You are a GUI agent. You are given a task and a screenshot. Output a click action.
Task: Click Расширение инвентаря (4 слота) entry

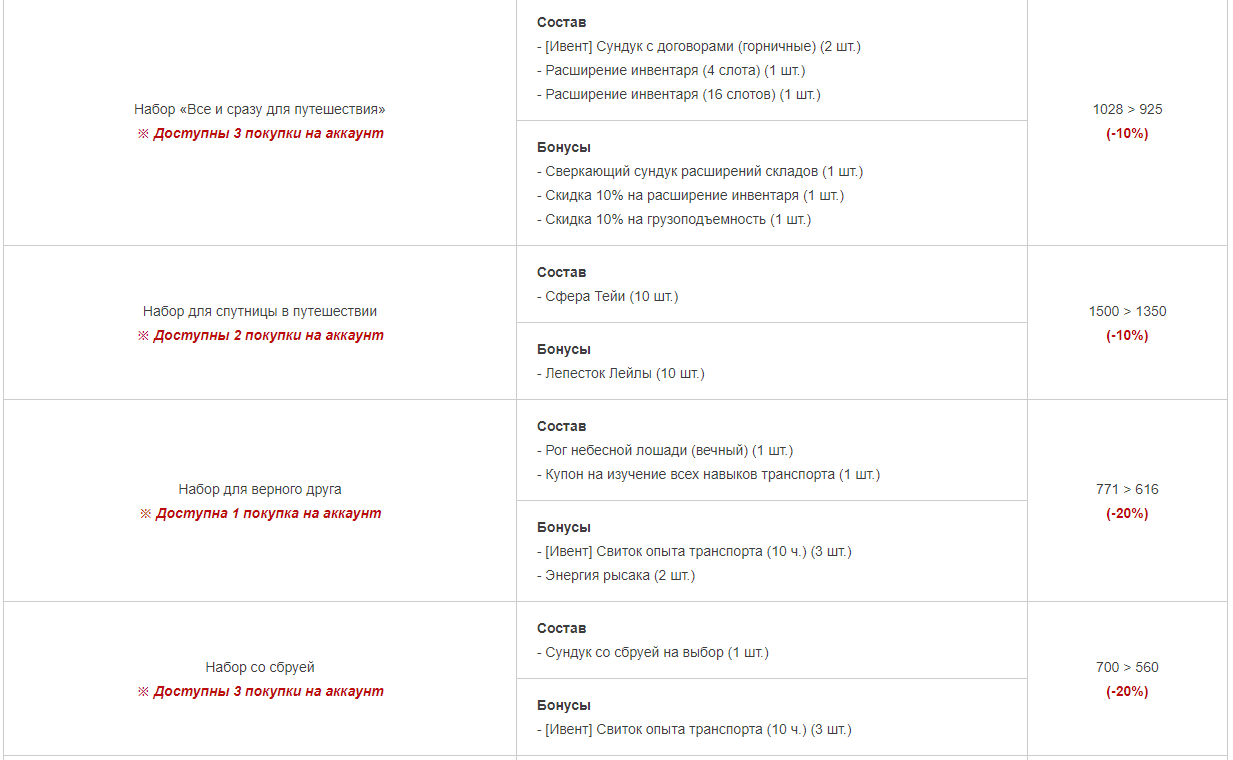[x=671, y=70]
